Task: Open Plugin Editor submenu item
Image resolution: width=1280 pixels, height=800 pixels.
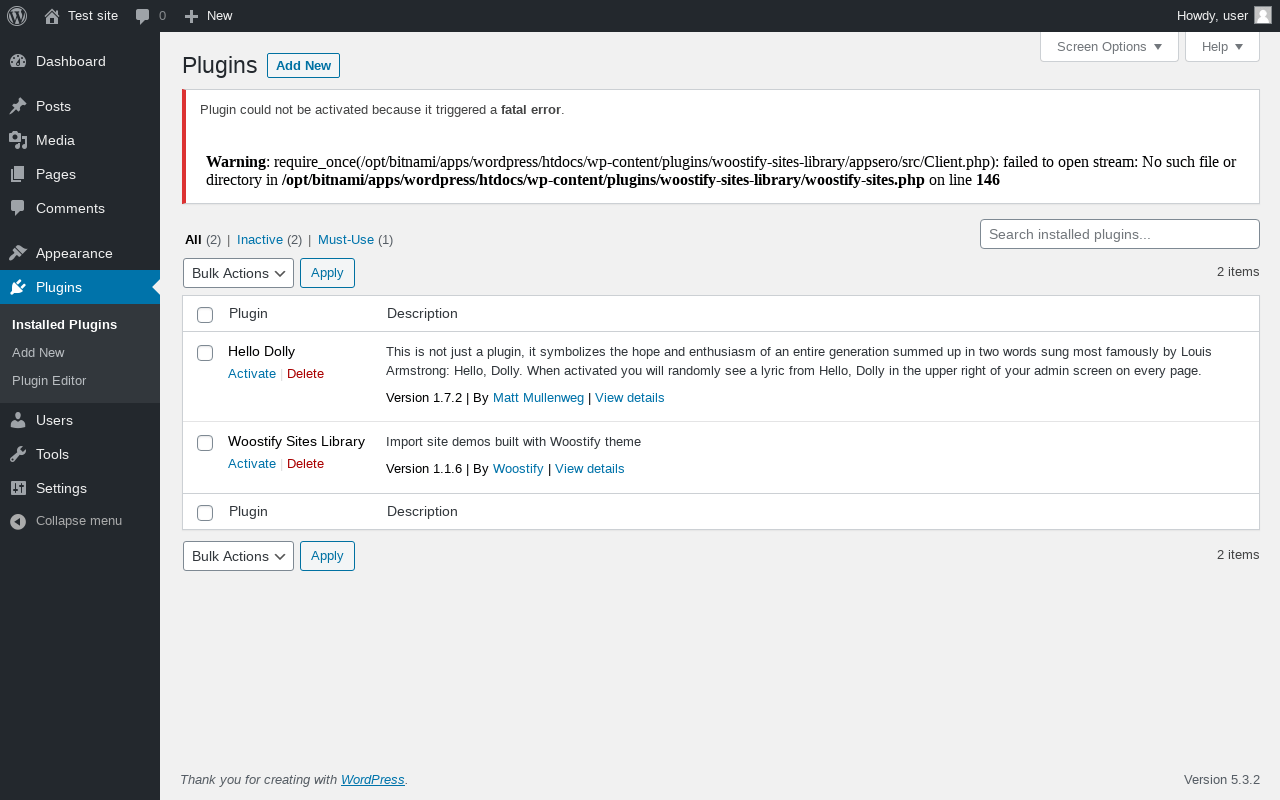Action: tap(49, 381)
